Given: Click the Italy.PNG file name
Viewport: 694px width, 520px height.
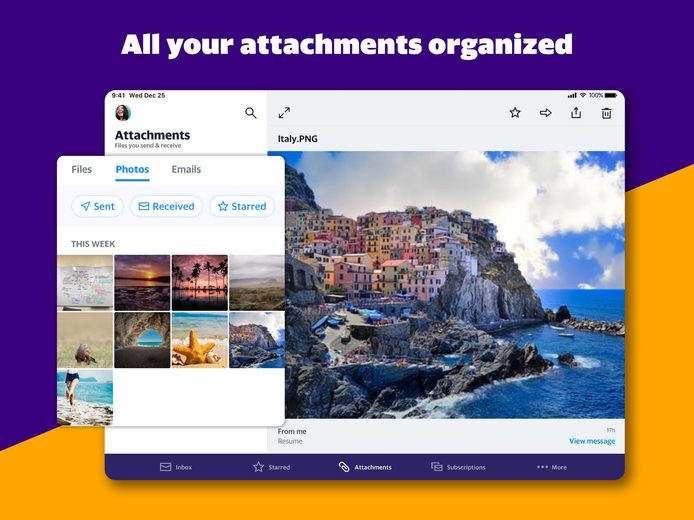Looking at the screenshot, I should click(297, 139).
